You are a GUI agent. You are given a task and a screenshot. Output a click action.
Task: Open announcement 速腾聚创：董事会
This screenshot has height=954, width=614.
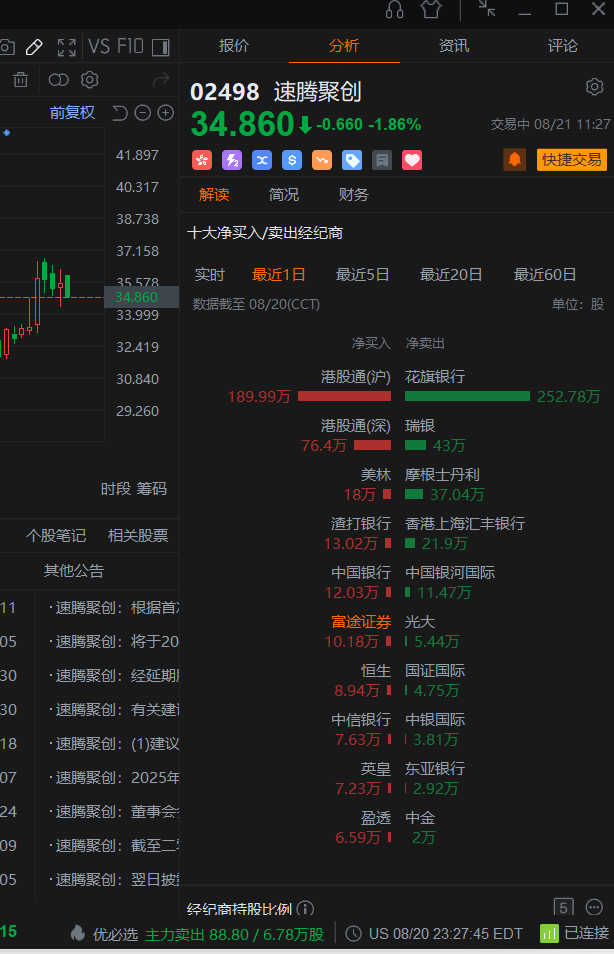pos(114,812)
